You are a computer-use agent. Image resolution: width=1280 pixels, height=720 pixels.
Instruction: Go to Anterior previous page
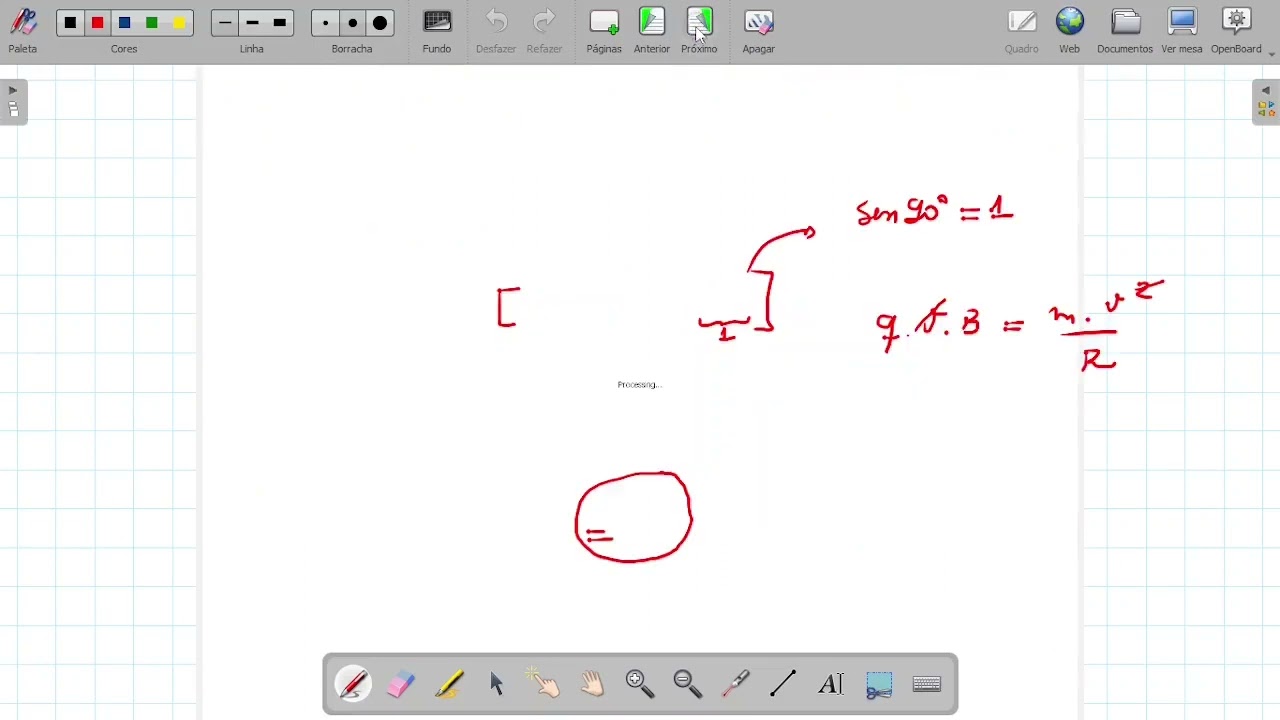click(652, 30)
